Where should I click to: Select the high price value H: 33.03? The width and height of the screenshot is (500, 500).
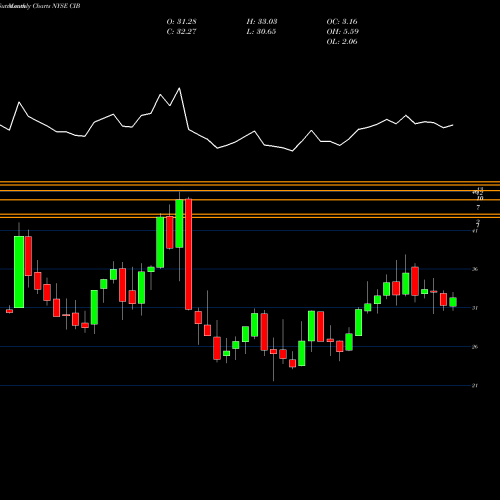pyautogui.click(x=262, y=22)
